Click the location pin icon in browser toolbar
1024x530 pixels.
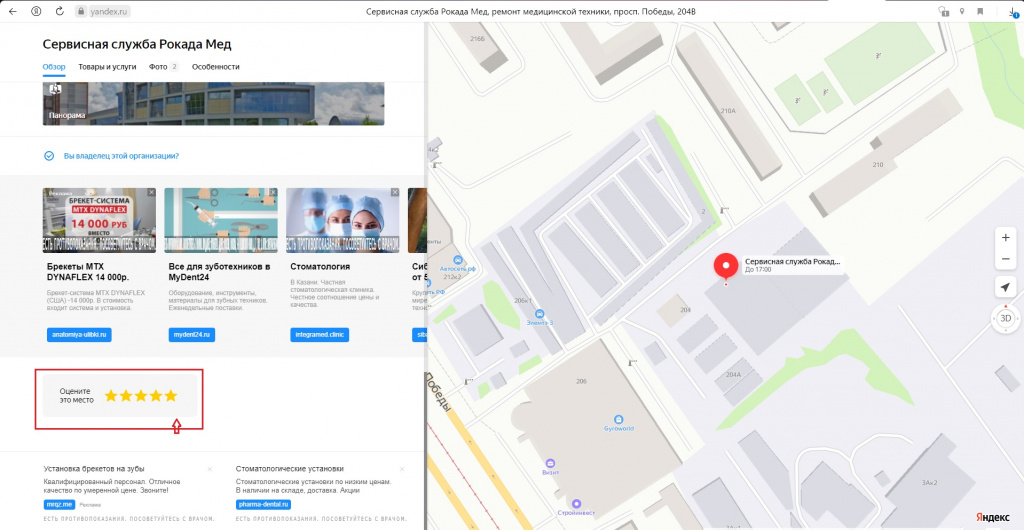click(961, 11)
